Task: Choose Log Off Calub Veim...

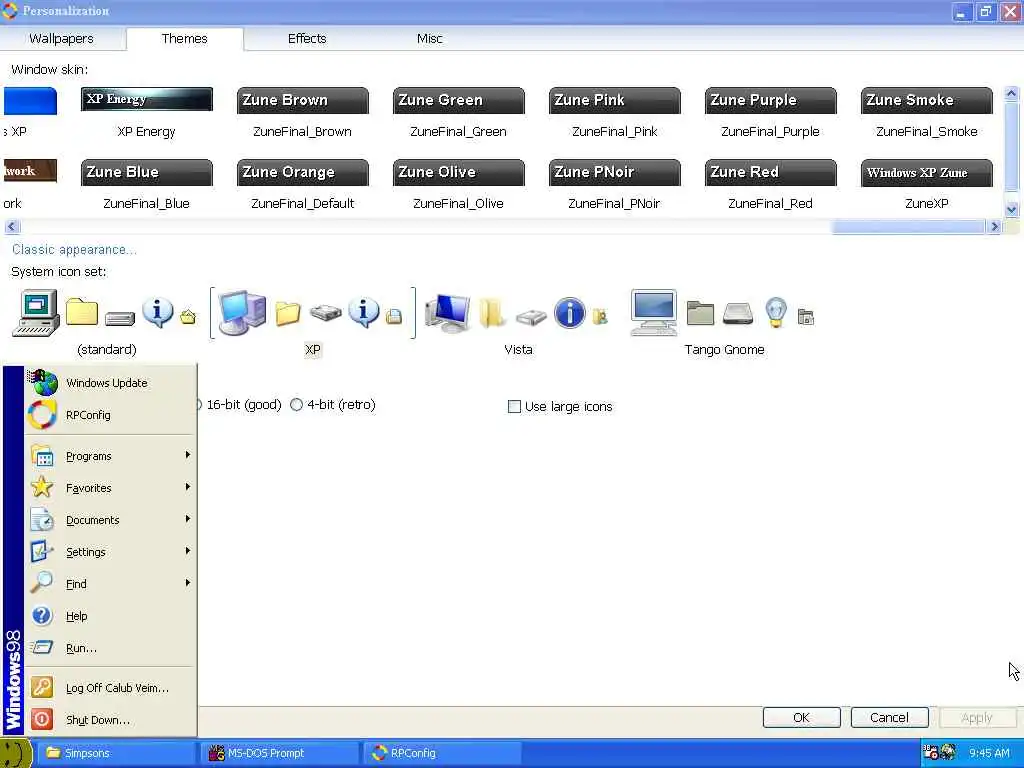Action: pos(111,688)
